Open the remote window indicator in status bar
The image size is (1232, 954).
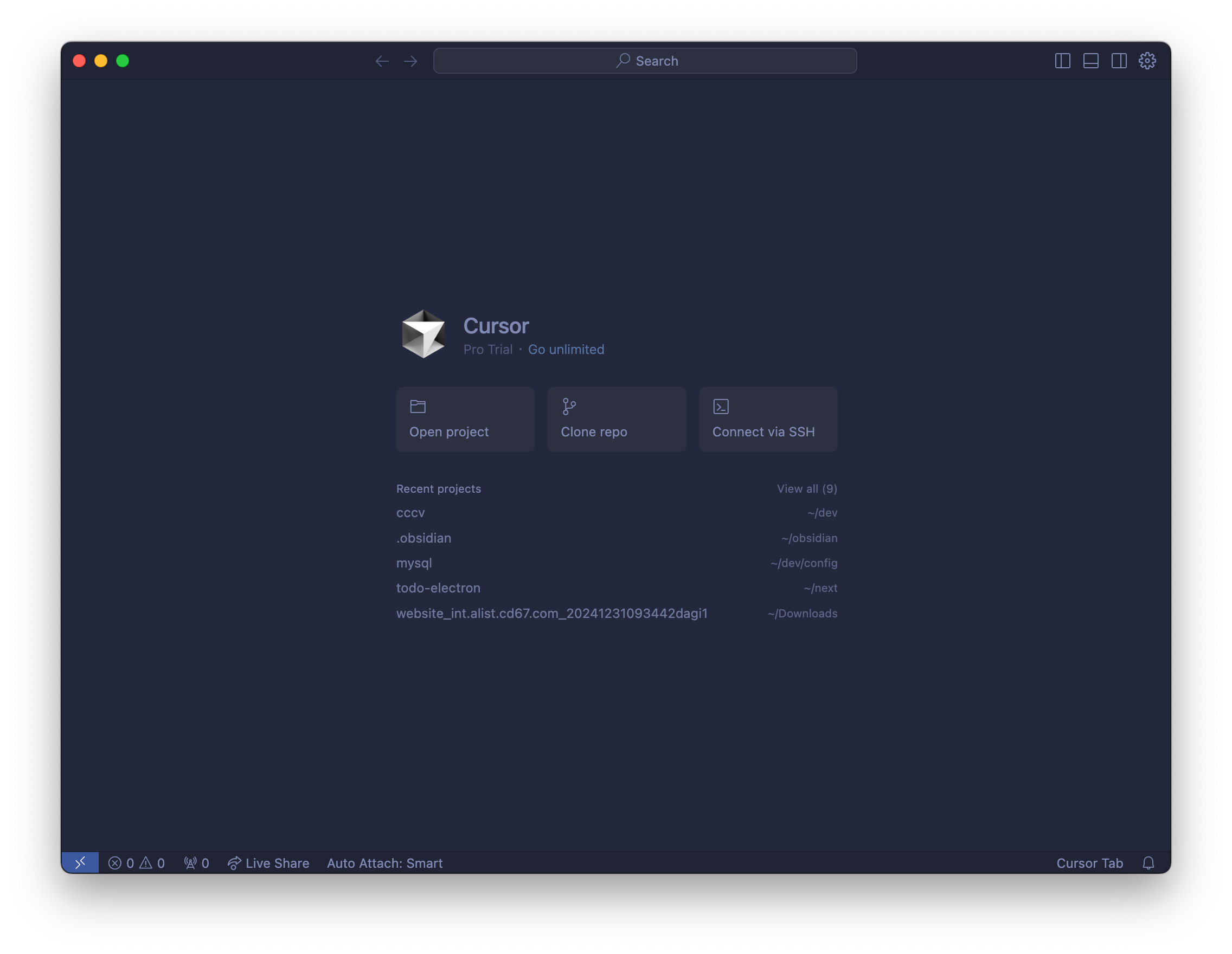pos(80,862)
